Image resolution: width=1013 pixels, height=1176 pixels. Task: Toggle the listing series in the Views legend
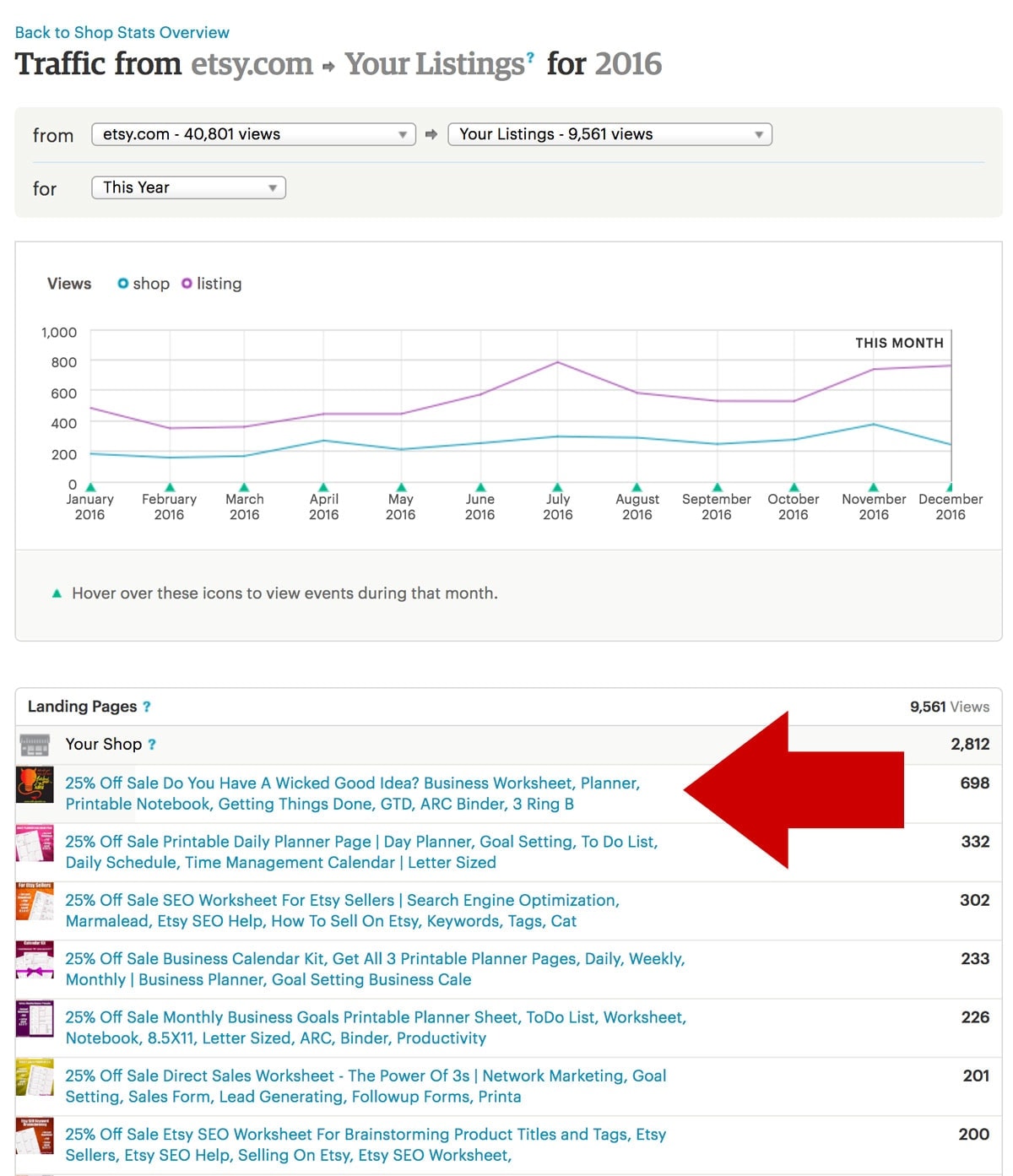click(212, 284)
